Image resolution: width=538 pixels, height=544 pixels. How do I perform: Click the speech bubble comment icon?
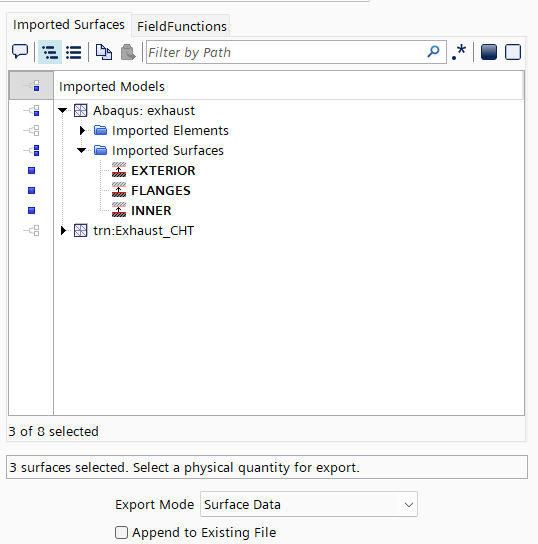click(20, 52)
